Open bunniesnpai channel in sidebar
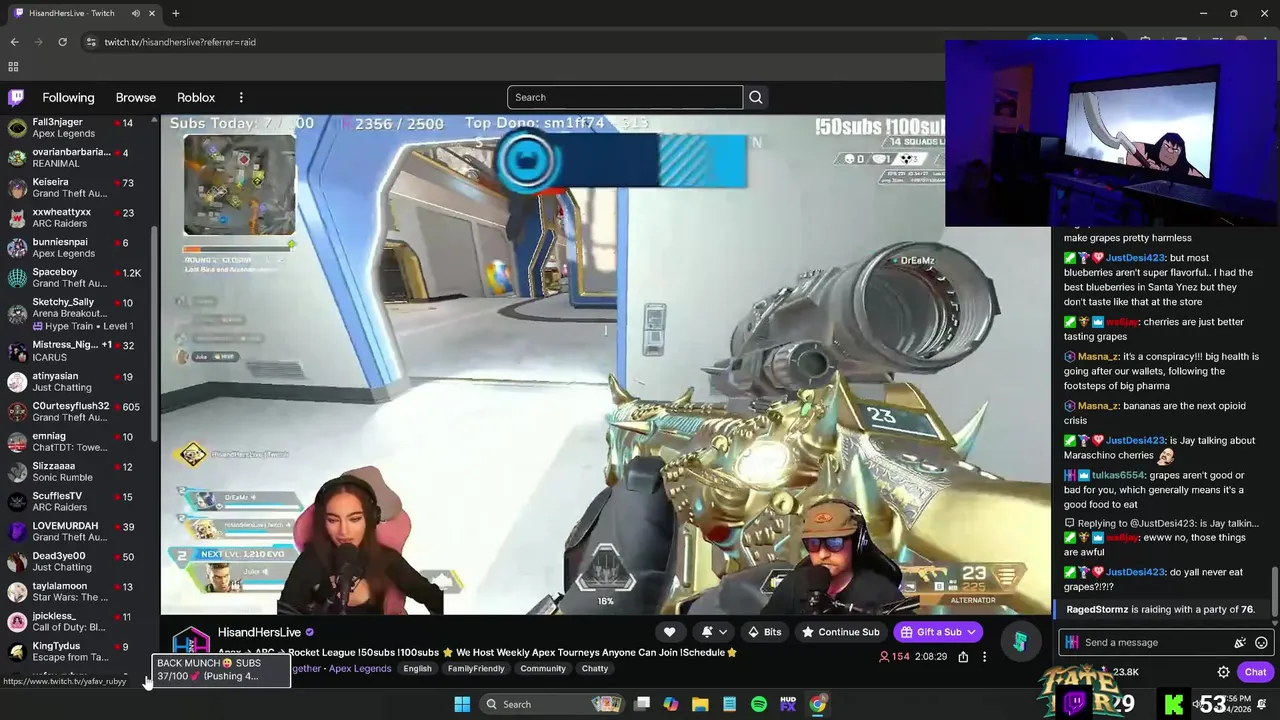This screenshot has height=720, width=1280. coord(78,248)
